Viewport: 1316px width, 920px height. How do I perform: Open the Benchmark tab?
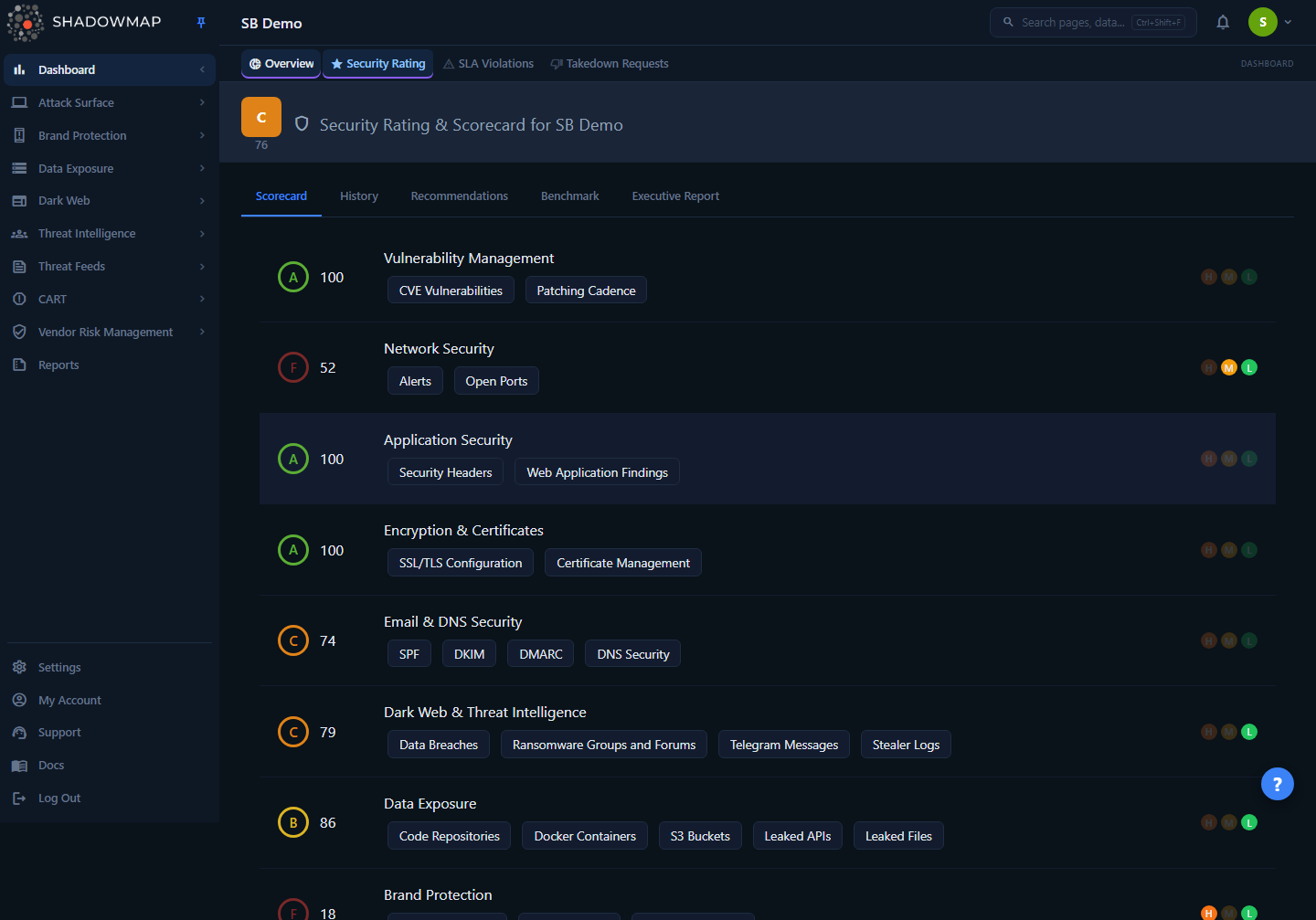point(570,196)
